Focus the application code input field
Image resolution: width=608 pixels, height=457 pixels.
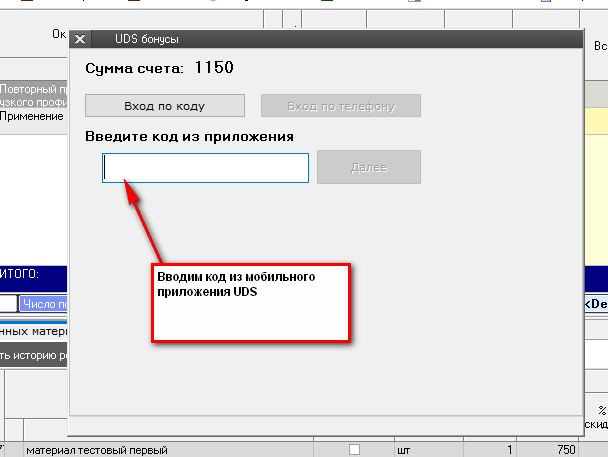[x=206, y=168]
